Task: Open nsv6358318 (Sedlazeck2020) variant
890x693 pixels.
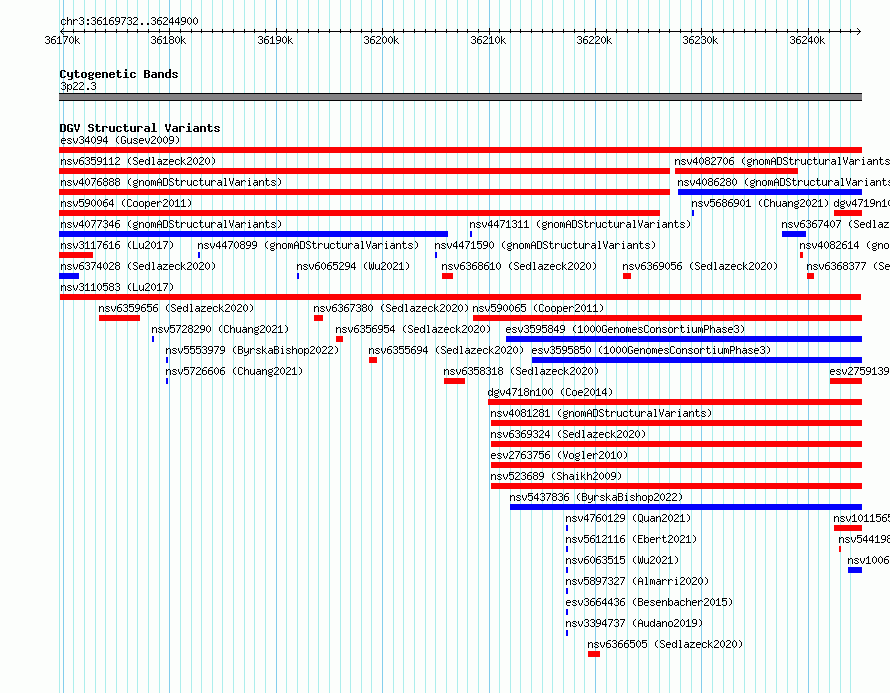Action: coord(521,371)
